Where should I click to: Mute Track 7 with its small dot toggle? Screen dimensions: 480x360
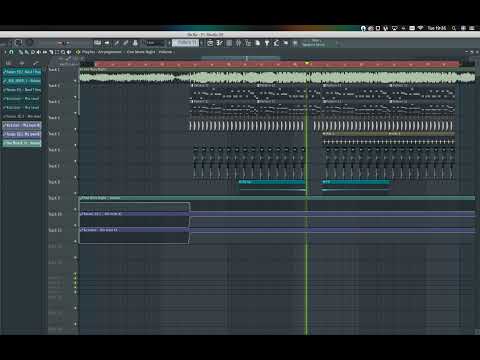point(75,177)
